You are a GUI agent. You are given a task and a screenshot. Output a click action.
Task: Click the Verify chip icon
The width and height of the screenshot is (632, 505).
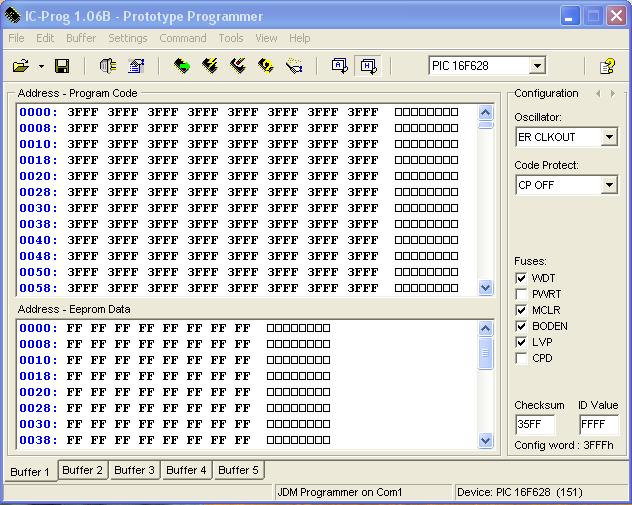tap(266, 66)
